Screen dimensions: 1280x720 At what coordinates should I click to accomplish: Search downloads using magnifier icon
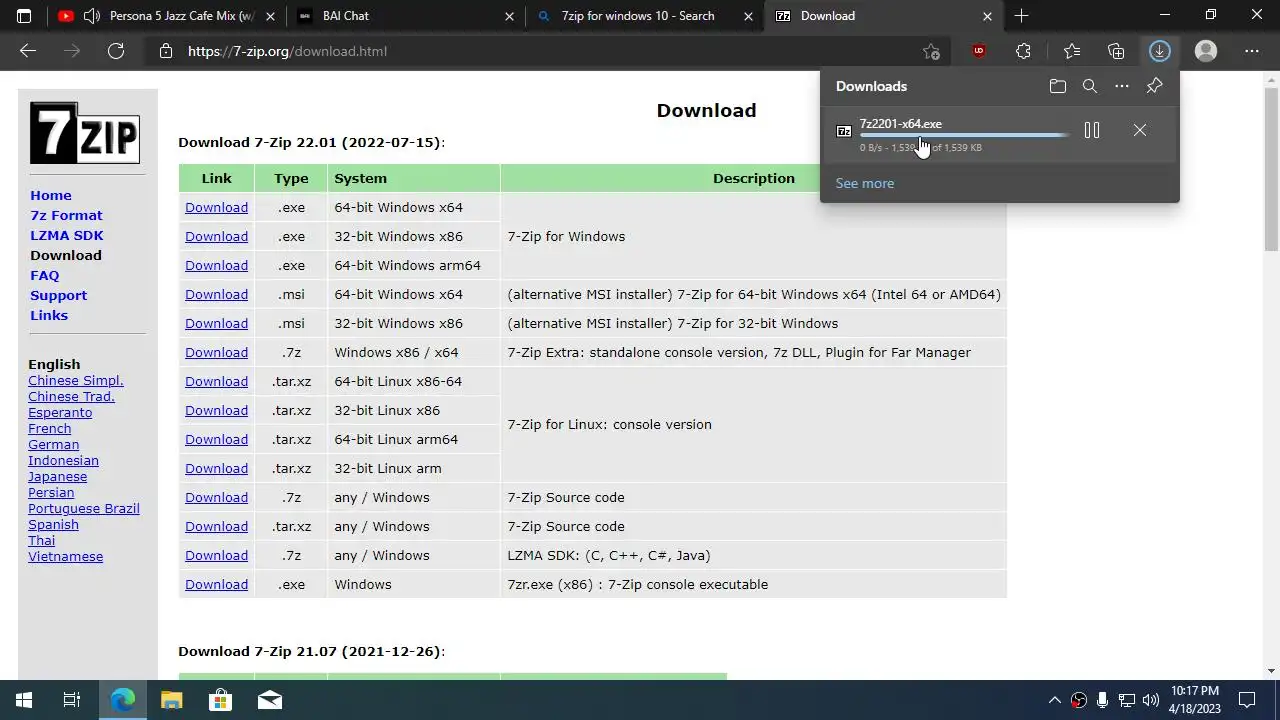click(x=1090, y=86)
